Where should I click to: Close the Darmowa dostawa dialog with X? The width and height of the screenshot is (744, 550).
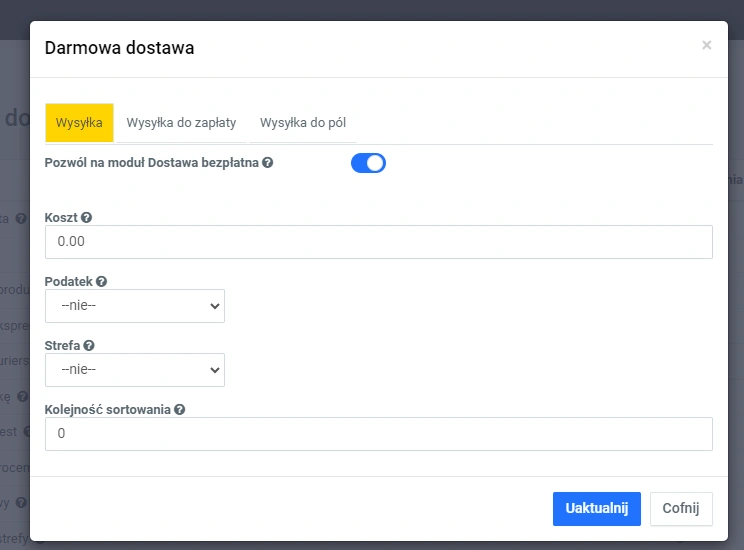(x=706, y=45)
